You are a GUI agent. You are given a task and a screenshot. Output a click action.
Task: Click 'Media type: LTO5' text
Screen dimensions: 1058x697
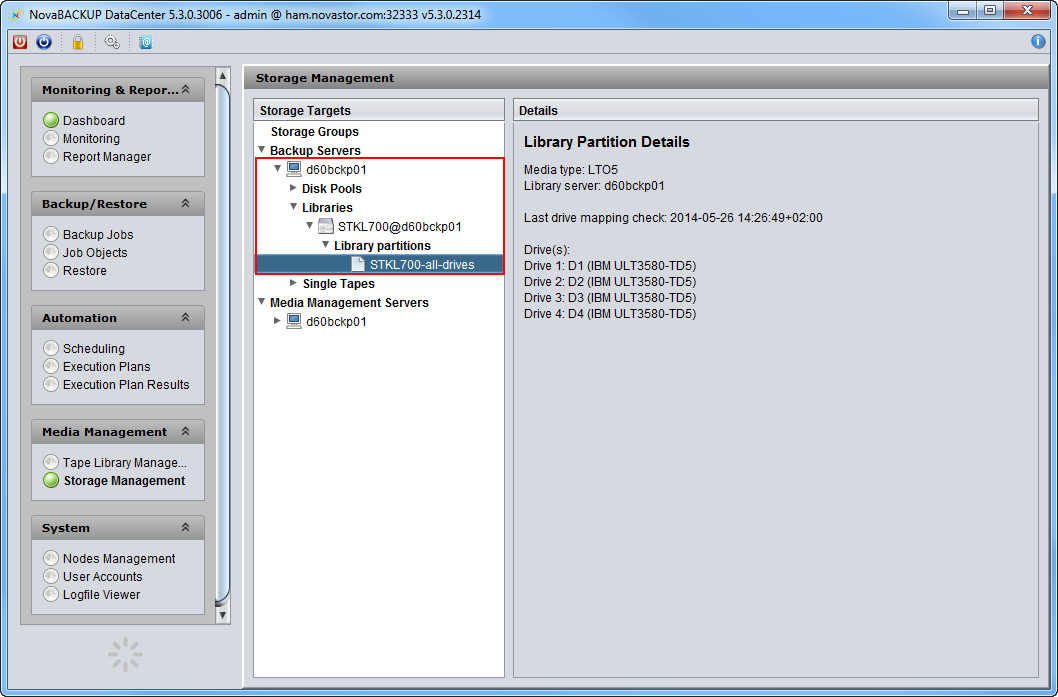571,170
